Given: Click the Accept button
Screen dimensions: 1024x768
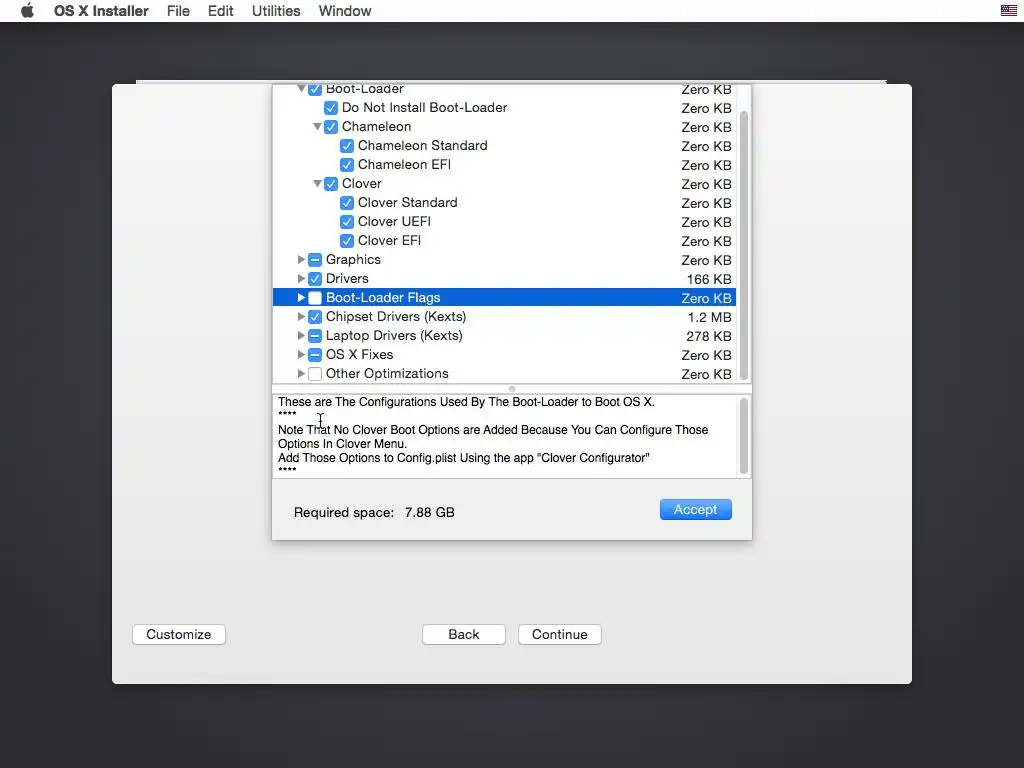Looking at the screenshot, I should click(696, 509).
